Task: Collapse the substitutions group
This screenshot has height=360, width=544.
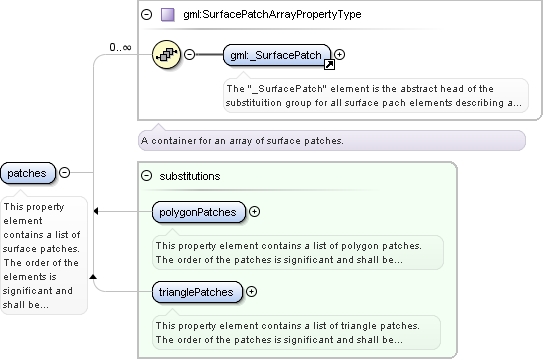Action: pyautogui.click(x=147, y=176)
